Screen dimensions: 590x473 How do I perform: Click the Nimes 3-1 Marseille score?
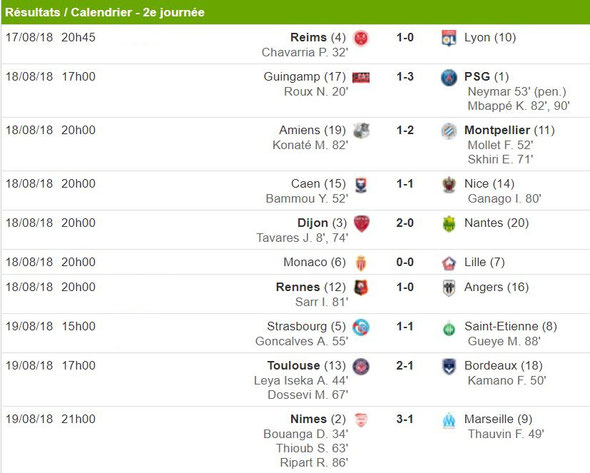point(405,419)
